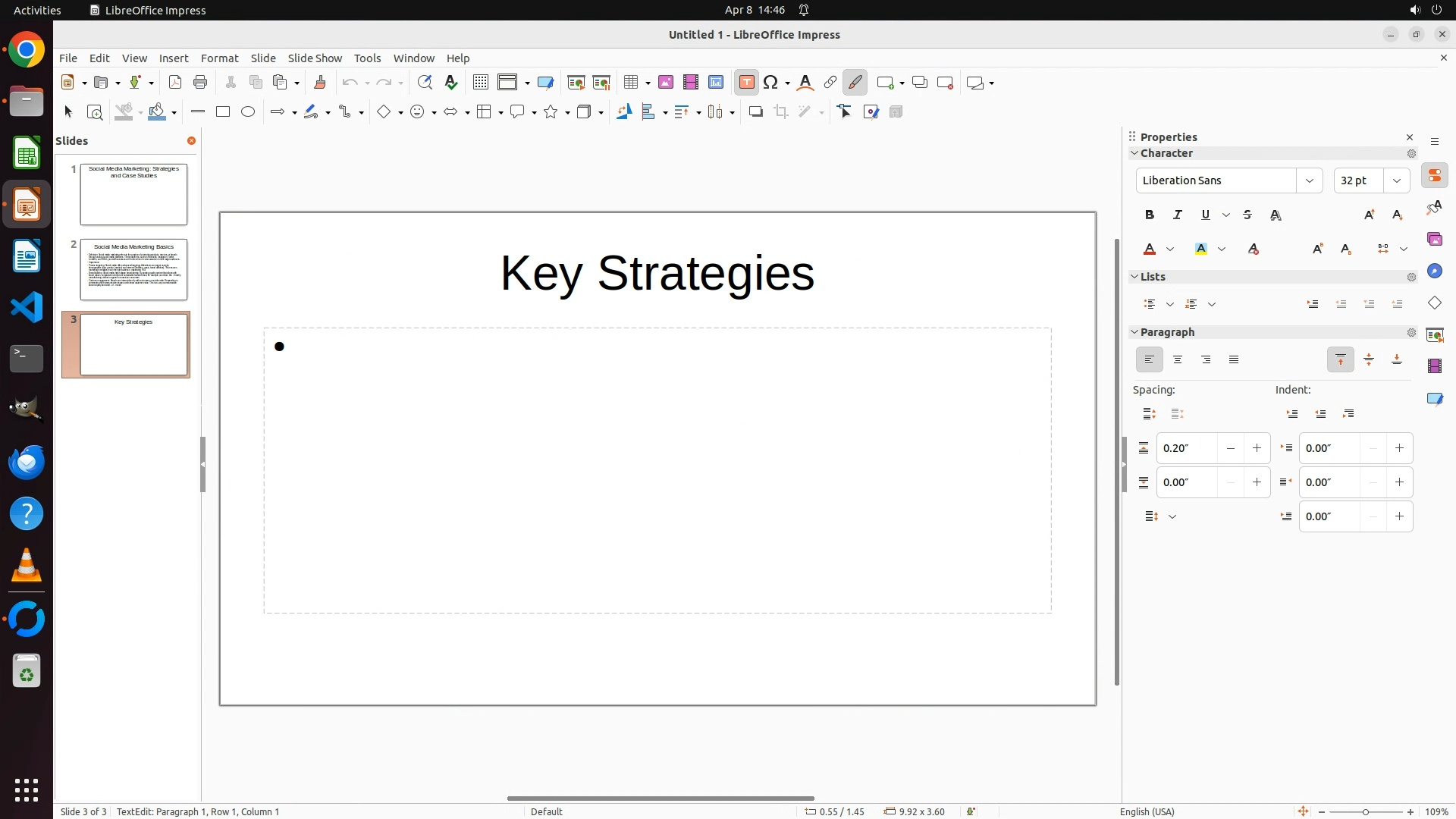Select the Ellipse drawing tool
This screenshot has width=1456, height=819.
click(248, 112)
